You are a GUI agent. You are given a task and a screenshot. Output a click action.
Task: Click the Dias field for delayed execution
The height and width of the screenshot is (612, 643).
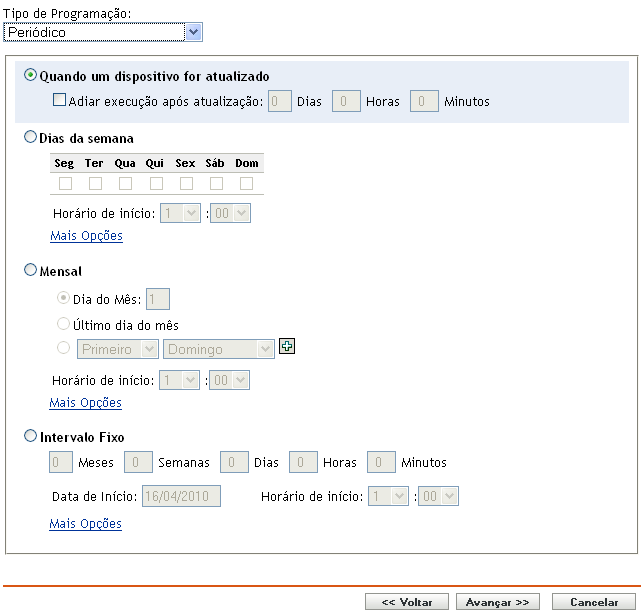coord(280,101)
